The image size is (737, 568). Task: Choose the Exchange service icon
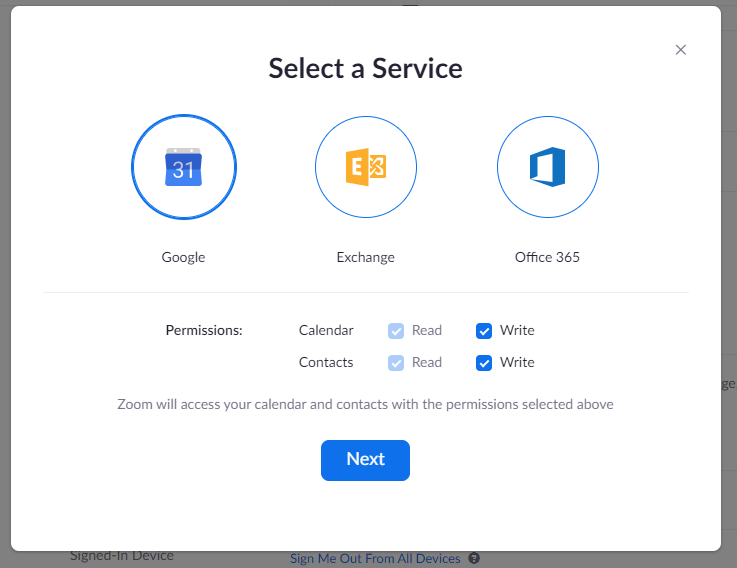click(366, 167)
